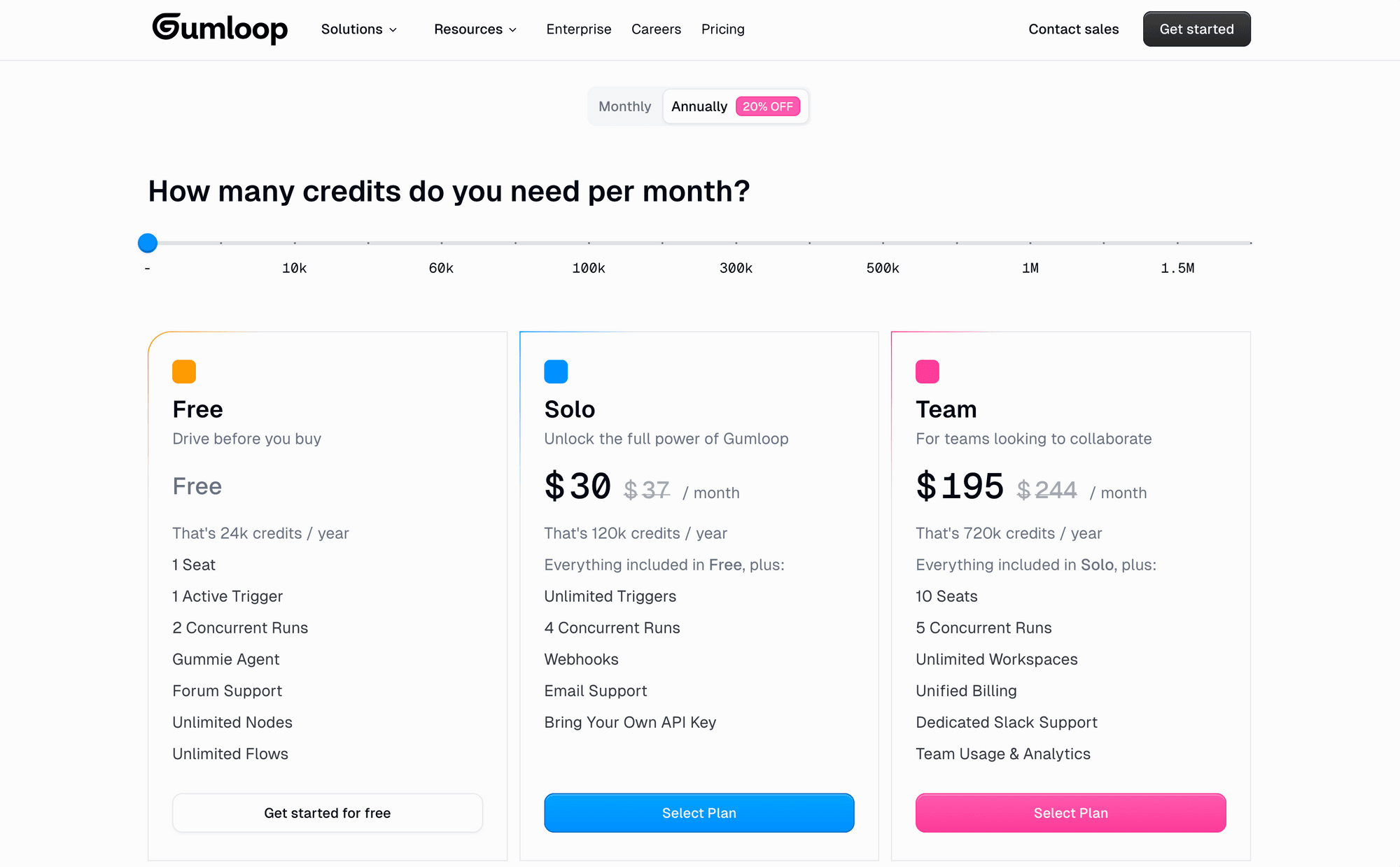
Task: Select the Team plan
Action: click(1071, 813)
